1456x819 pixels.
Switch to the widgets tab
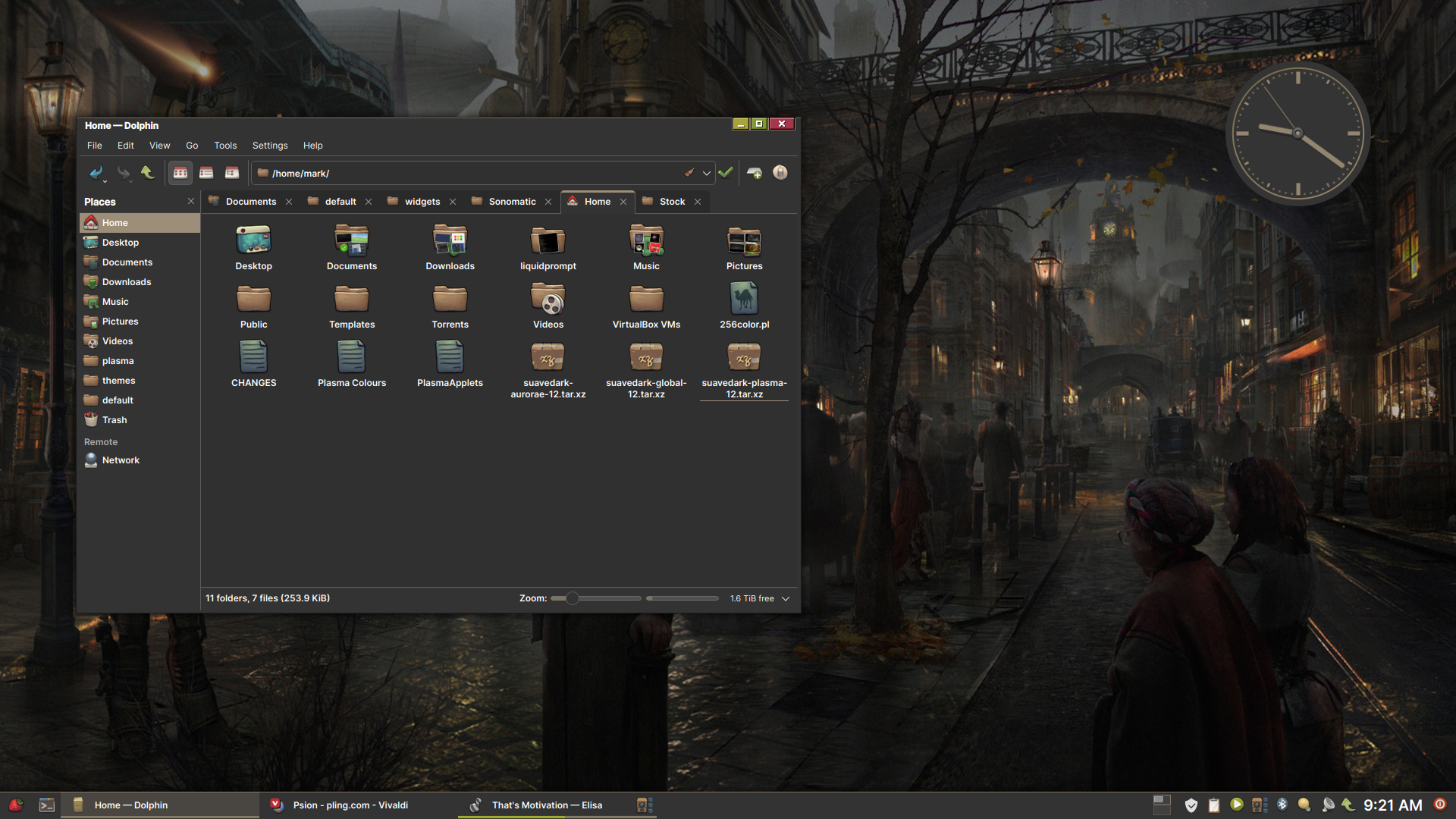(422, 202)
